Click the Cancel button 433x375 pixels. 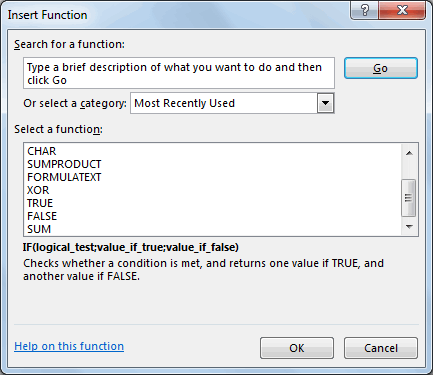pyautogui.click(x=381, y=348)
